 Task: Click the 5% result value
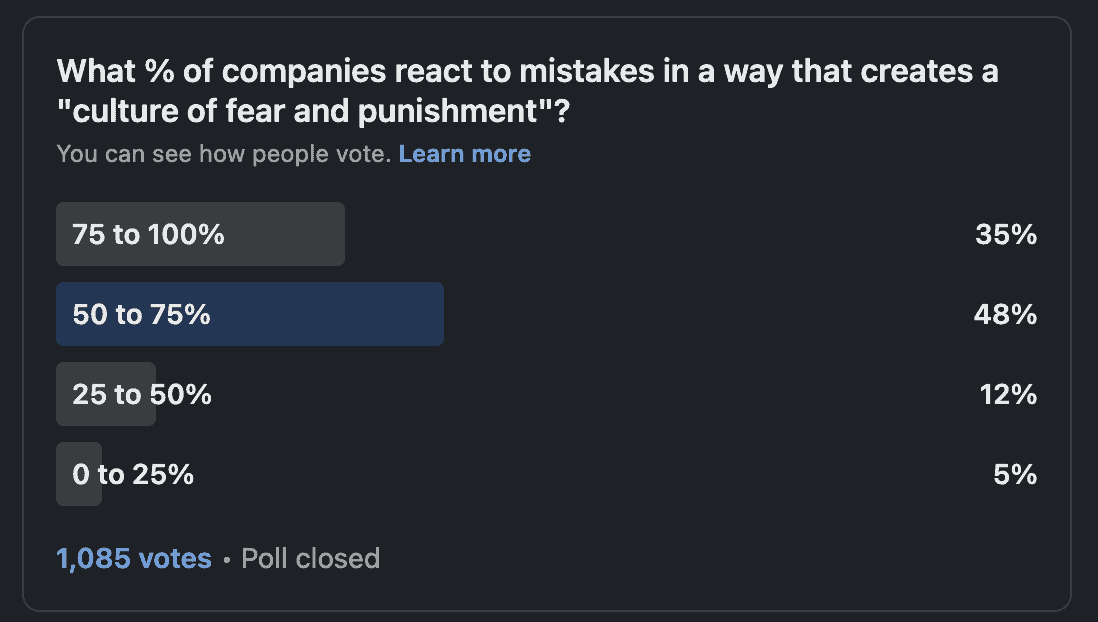(1015, 474)
